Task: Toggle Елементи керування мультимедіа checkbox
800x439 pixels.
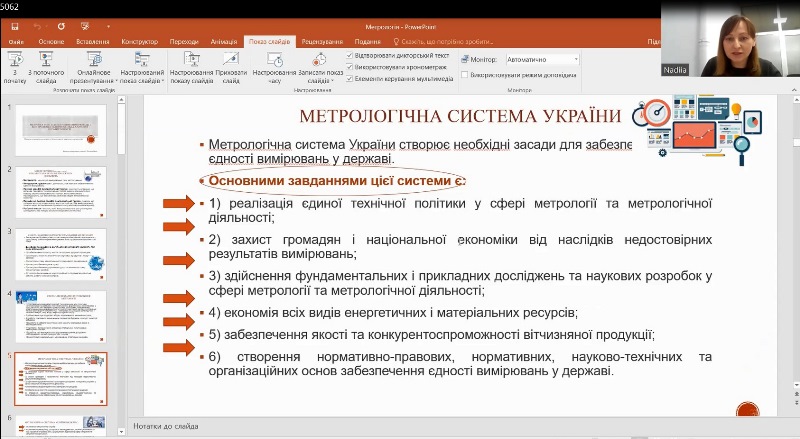Action: (x=349, y=79)
